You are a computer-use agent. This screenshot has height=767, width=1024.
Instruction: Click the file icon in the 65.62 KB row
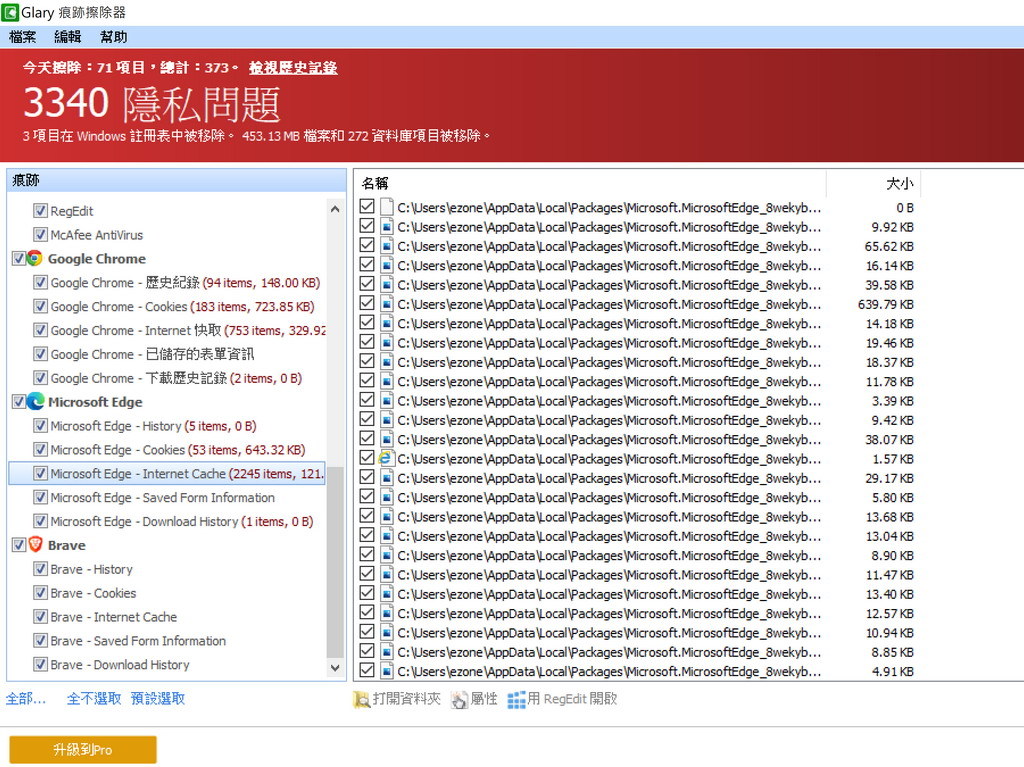[x=387, y=246]
